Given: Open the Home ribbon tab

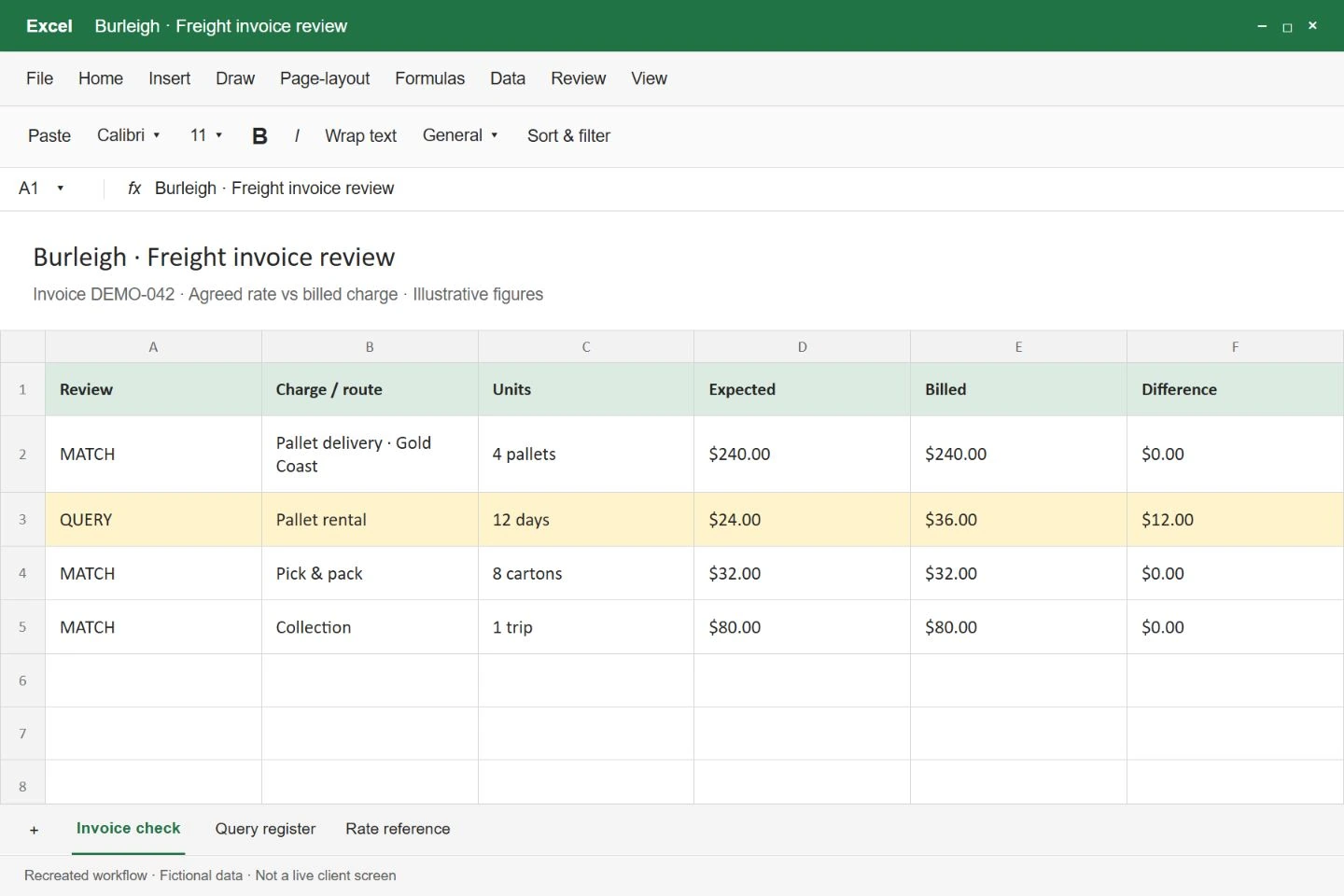Looking at the screenshot, I should point(101,78).
